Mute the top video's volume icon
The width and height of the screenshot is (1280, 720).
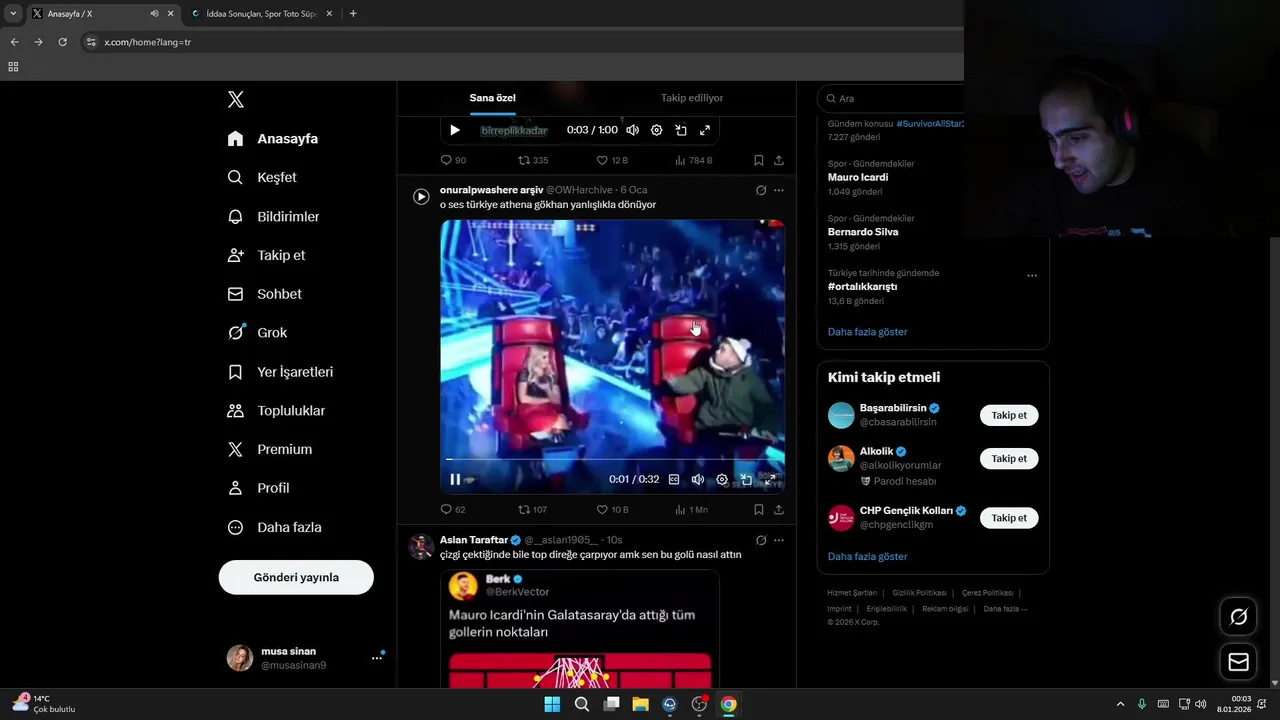click(x=632, y=130)
